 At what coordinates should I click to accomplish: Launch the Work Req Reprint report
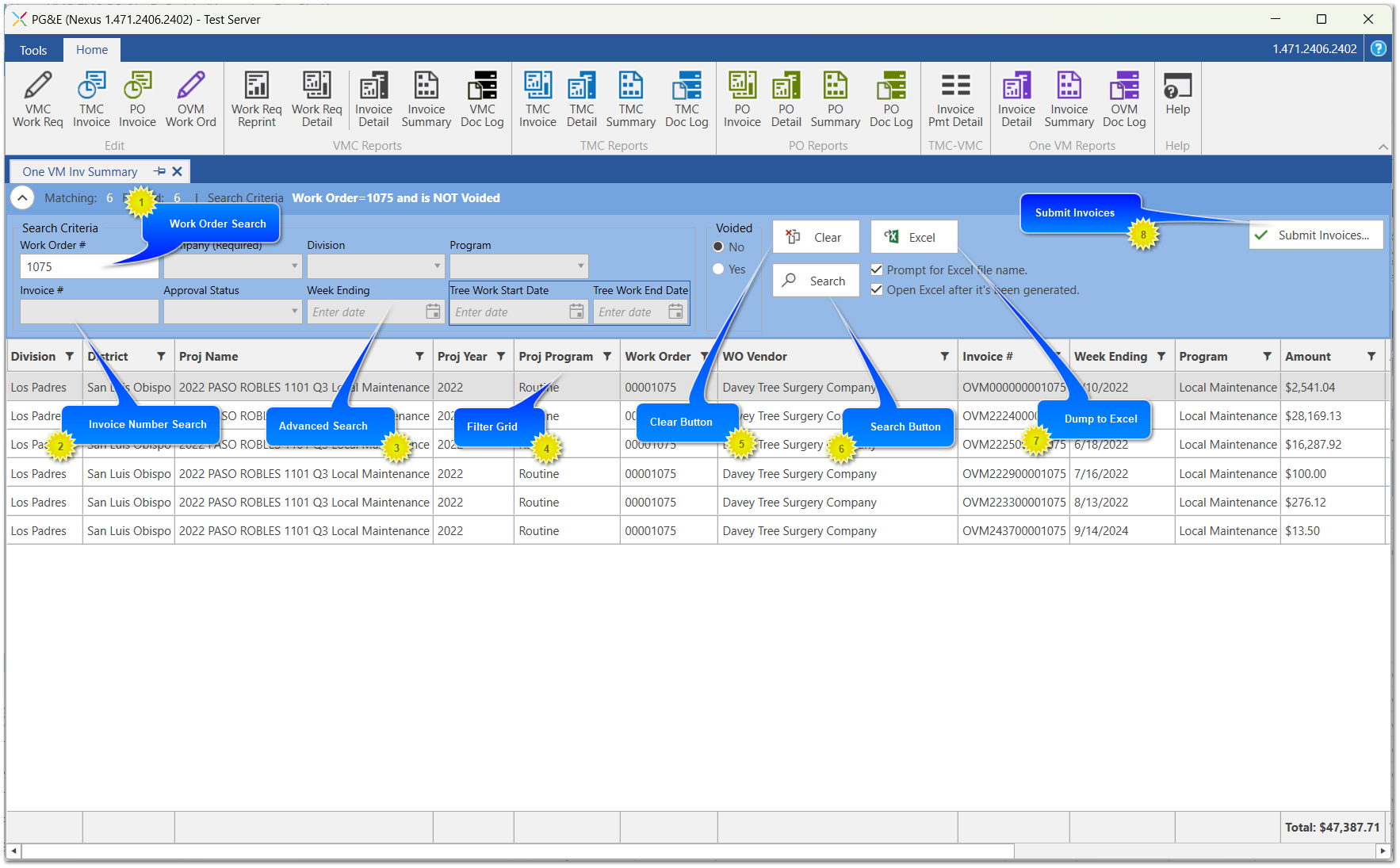coord(256,99)
